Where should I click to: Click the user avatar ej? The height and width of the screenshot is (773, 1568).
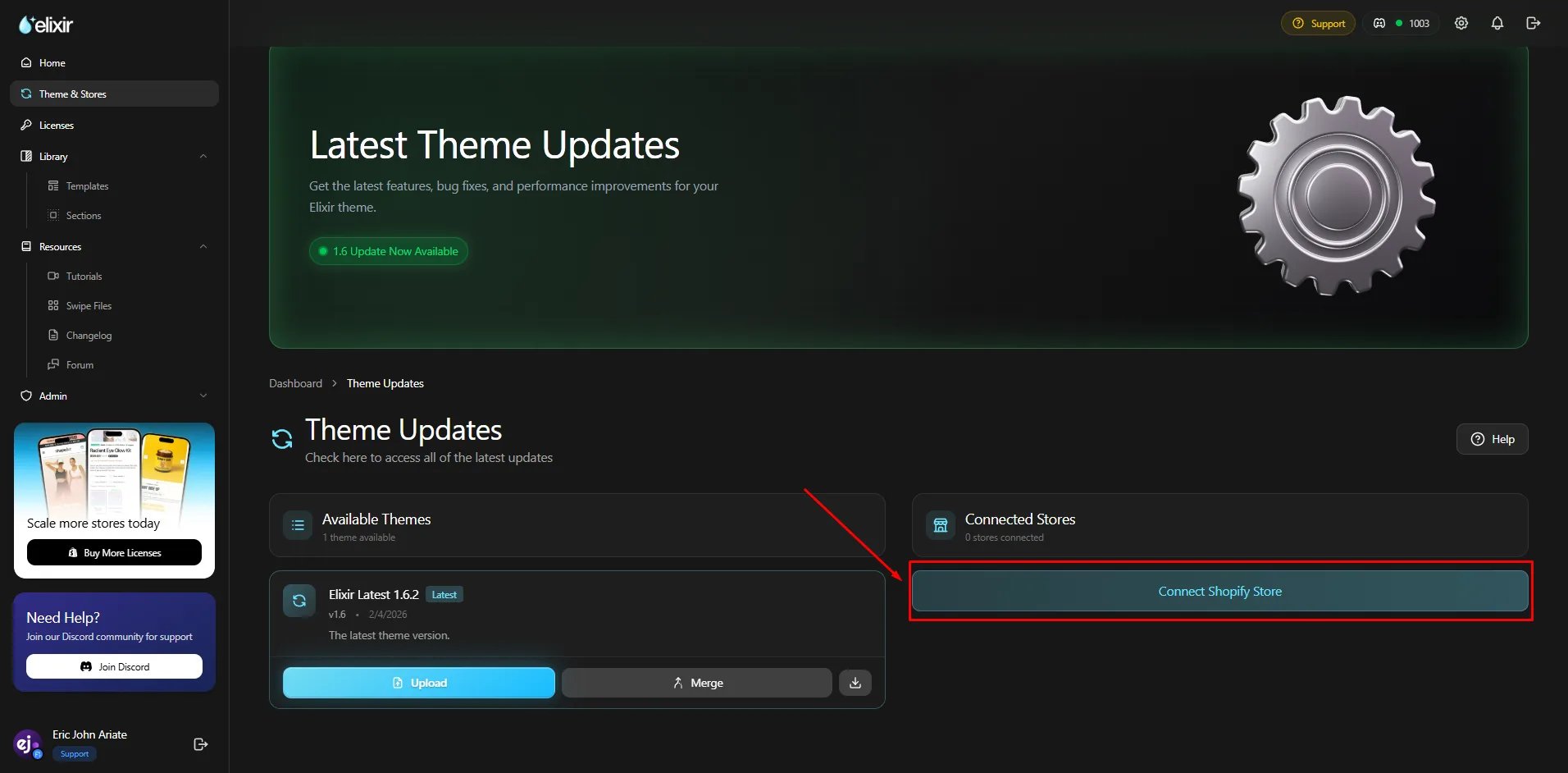tap(27, 744)
